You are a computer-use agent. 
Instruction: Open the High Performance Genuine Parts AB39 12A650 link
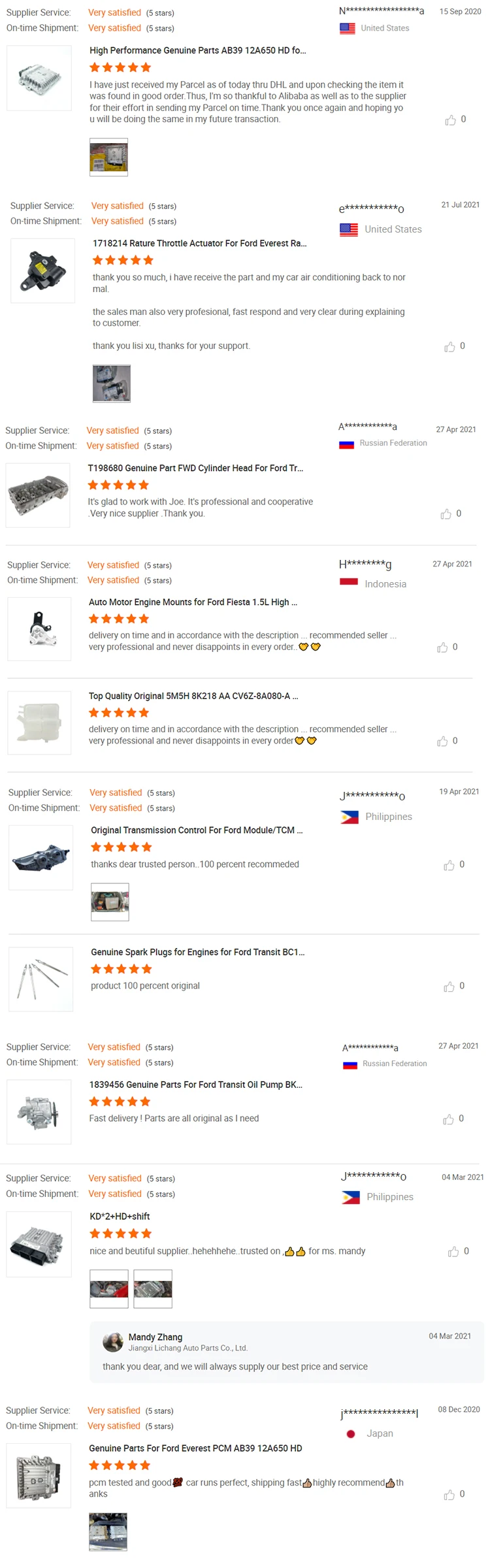tap(198, 50)
